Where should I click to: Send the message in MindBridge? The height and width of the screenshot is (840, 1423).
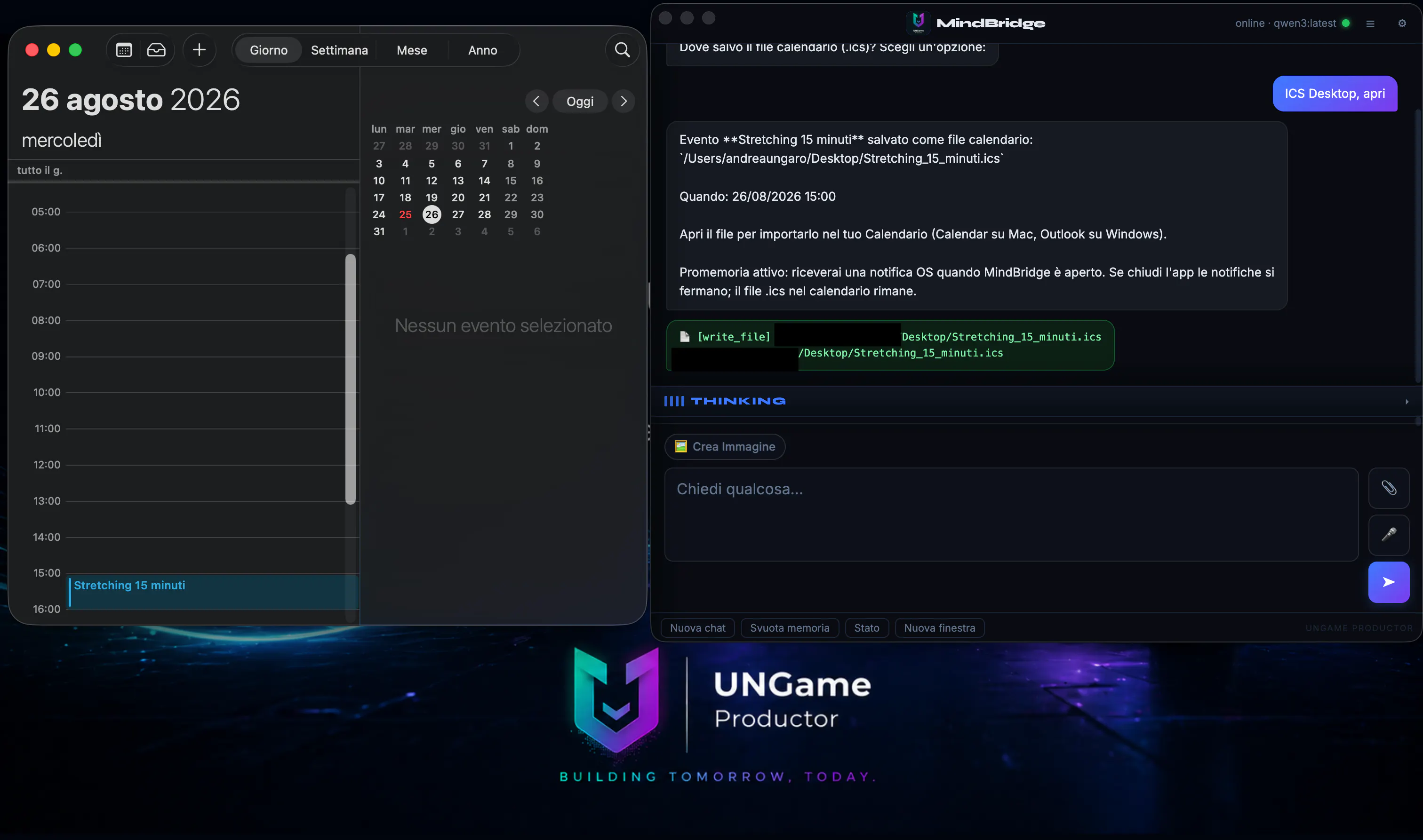(1389, 582)
